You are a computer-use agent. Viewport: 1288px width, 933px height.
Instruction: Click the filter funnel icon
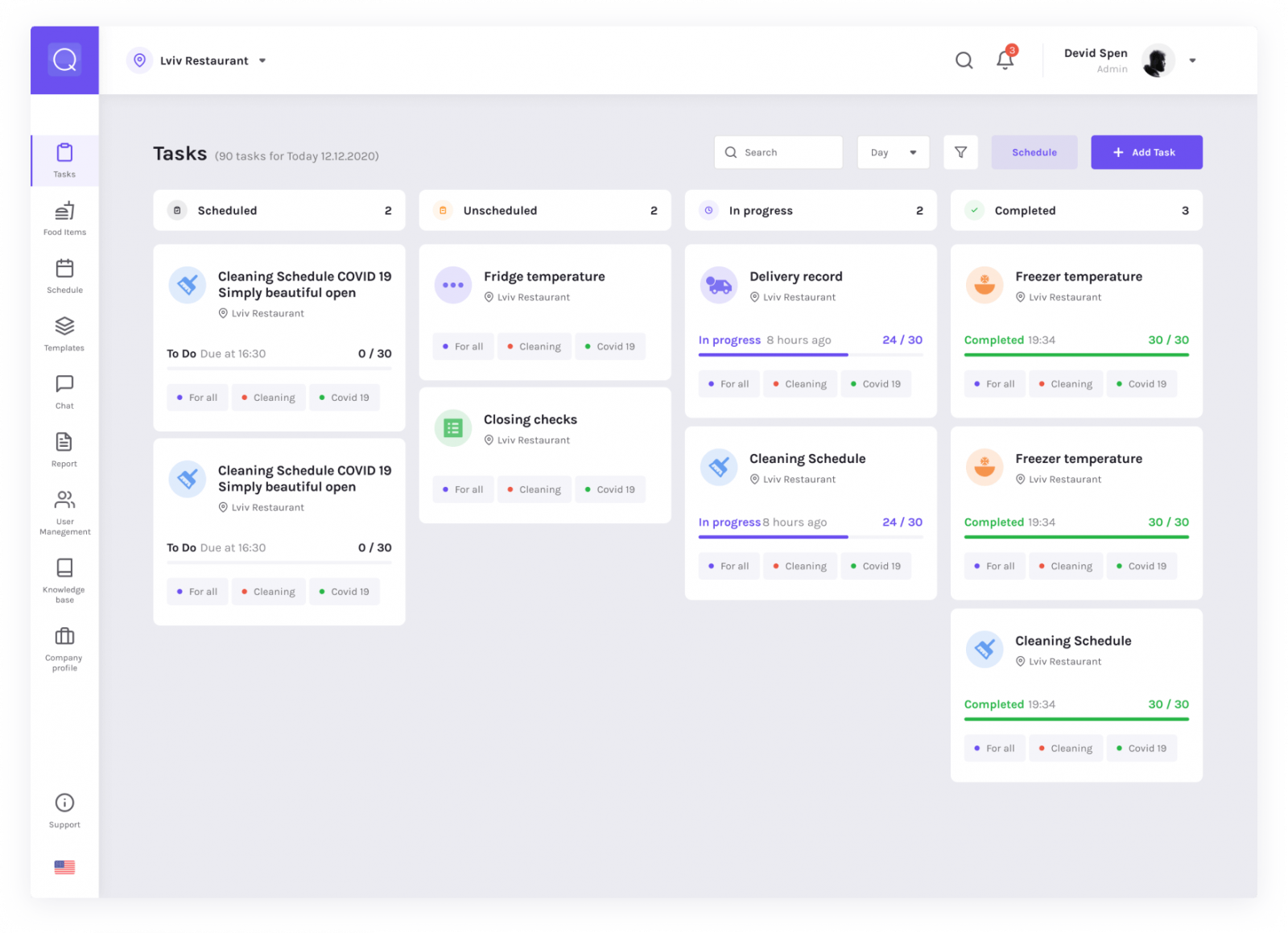point(960,152)
